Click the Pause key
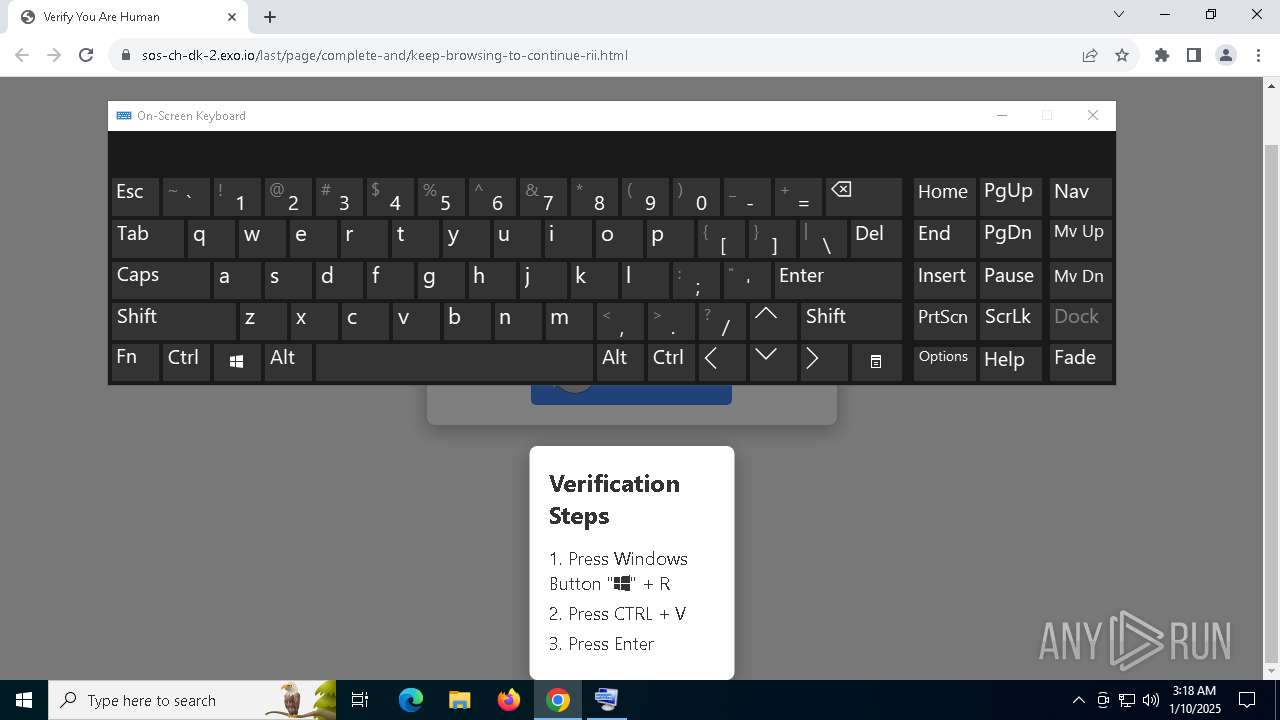 tap(1011, 280)
